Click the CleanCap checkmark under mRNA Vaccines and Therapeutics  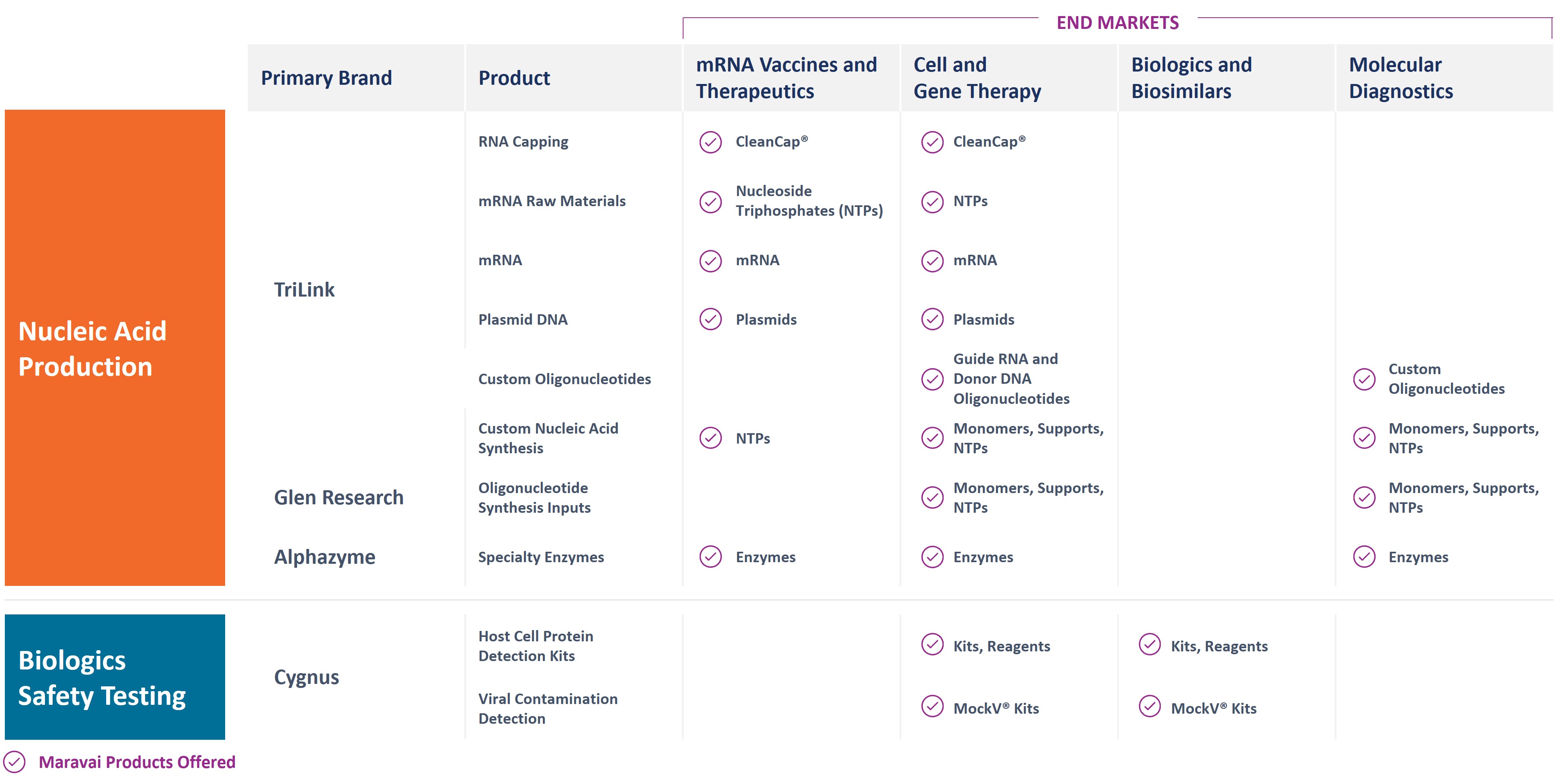pos(710,142)
